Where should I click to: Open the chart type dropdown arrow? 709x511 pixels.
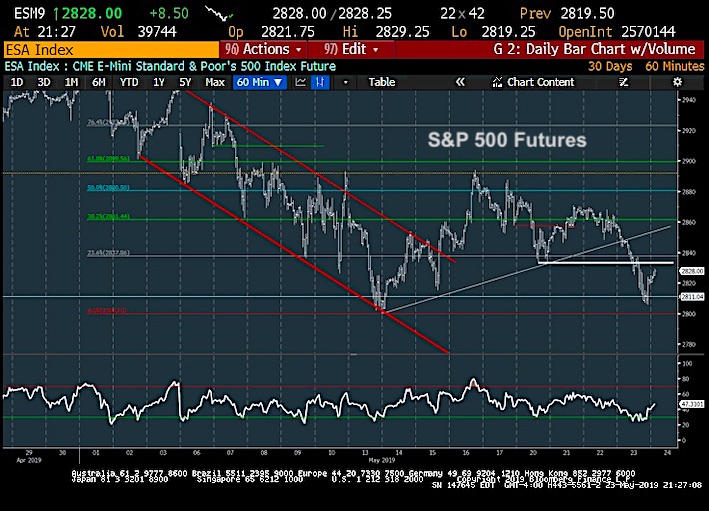point(345,82)
